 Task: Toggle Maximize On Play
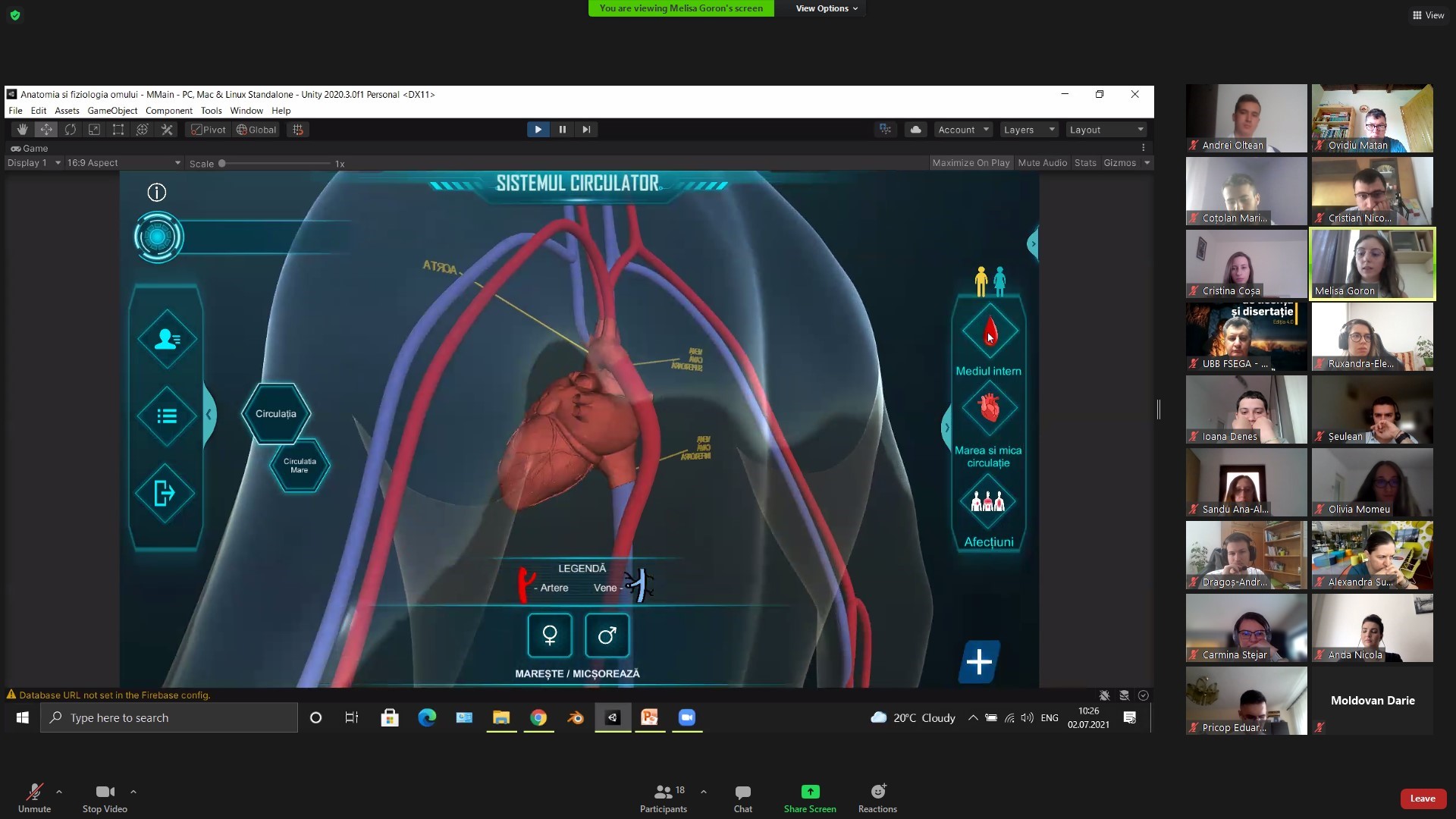[x=971, y=163]
